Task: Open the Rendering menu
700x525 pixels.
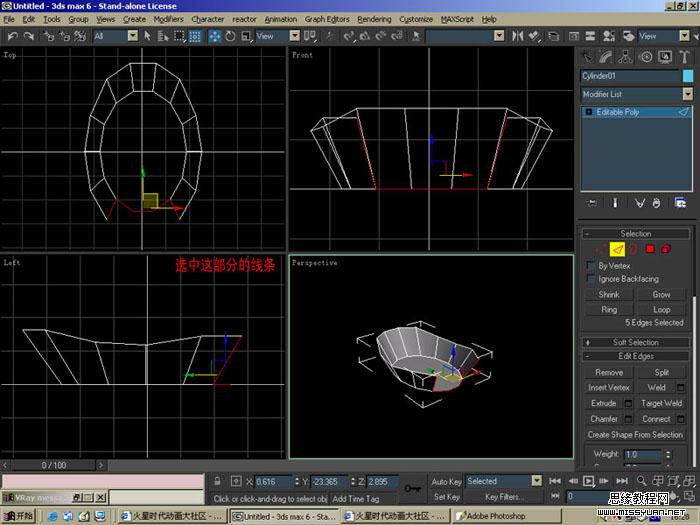Action: (374, 19)
